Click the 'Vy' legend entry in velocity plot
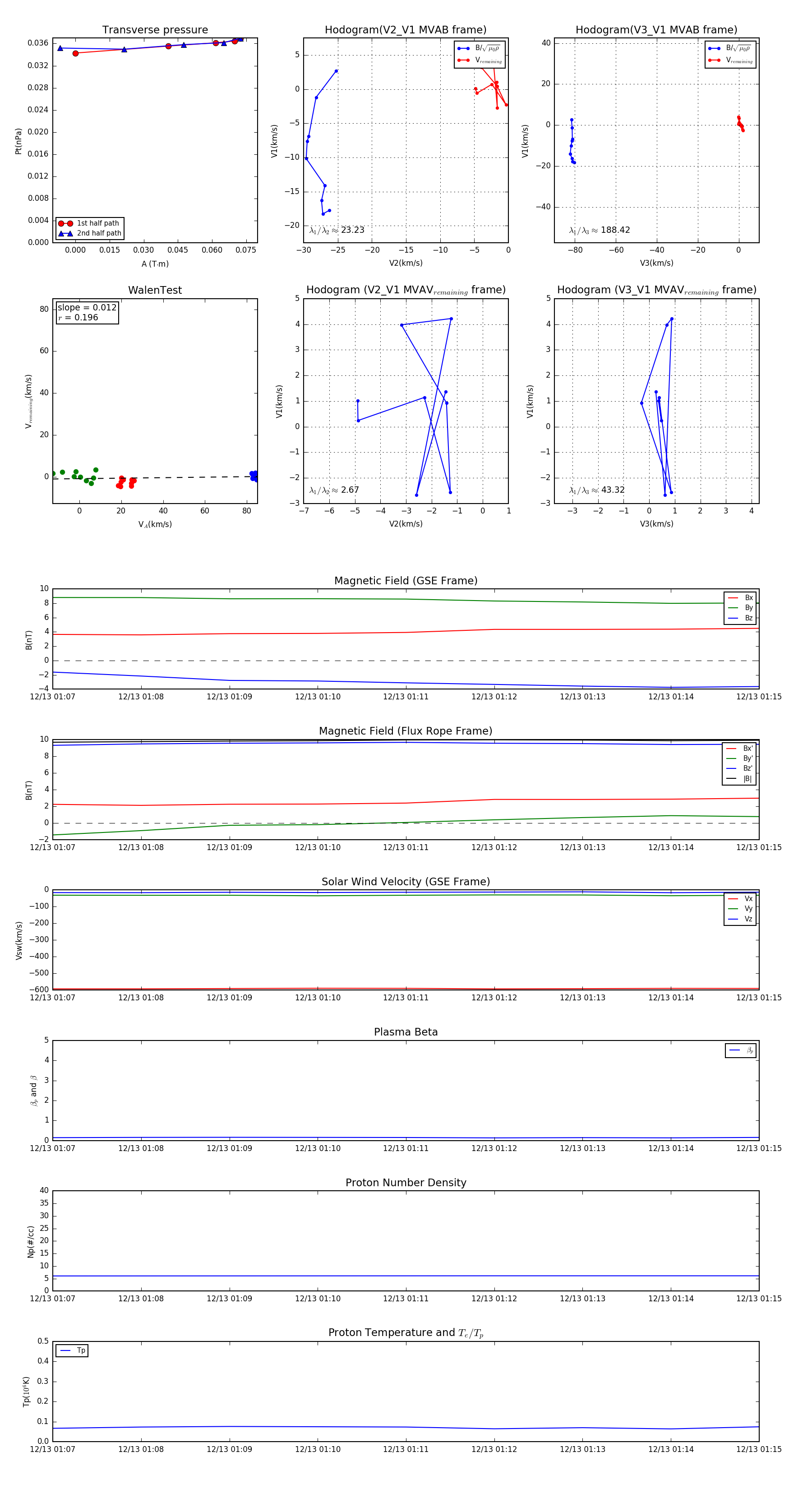This screenshot has height=1489, width=812. [740, 909]
